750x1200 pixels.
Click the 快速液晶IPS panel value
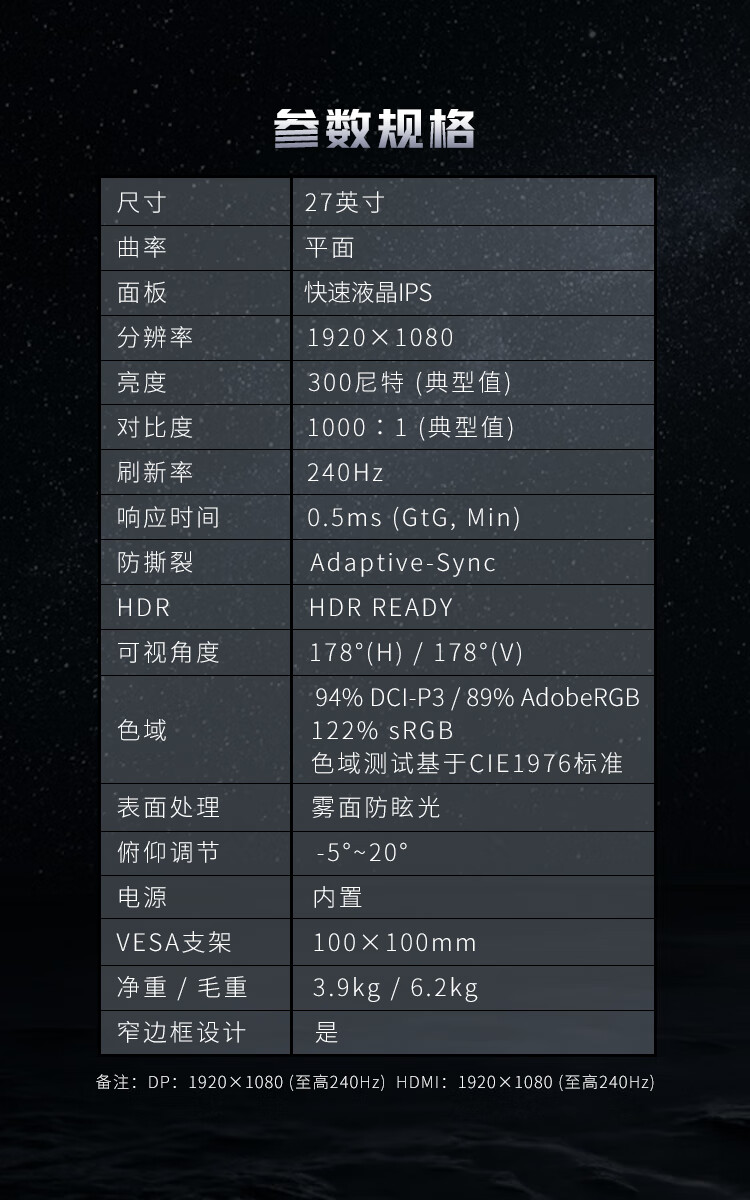(369, 293)
